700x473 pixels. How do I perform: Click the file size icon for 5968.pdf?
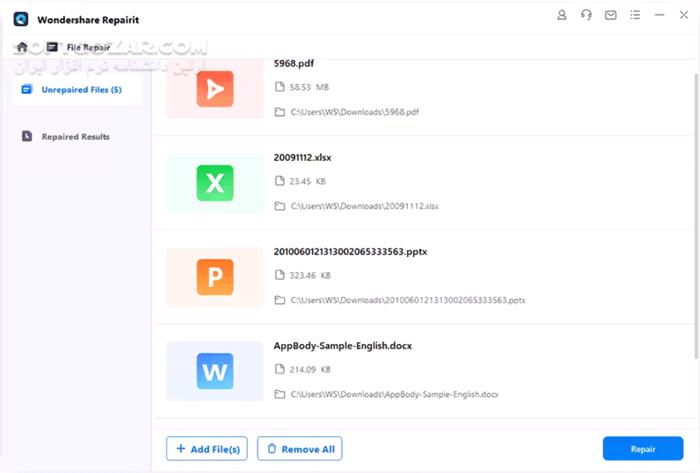pyautogui.click(x=279, y=87)
